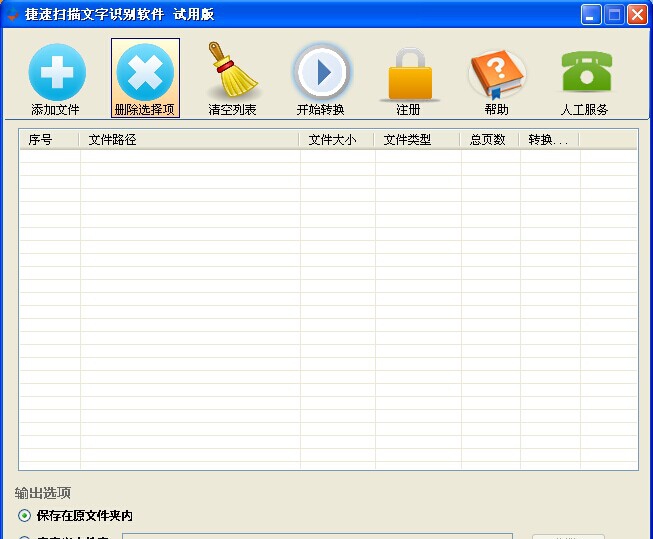Viewport: 653px width, 539px height.
Task: Click the 文件路径 column header
Action: click(189, 140)
